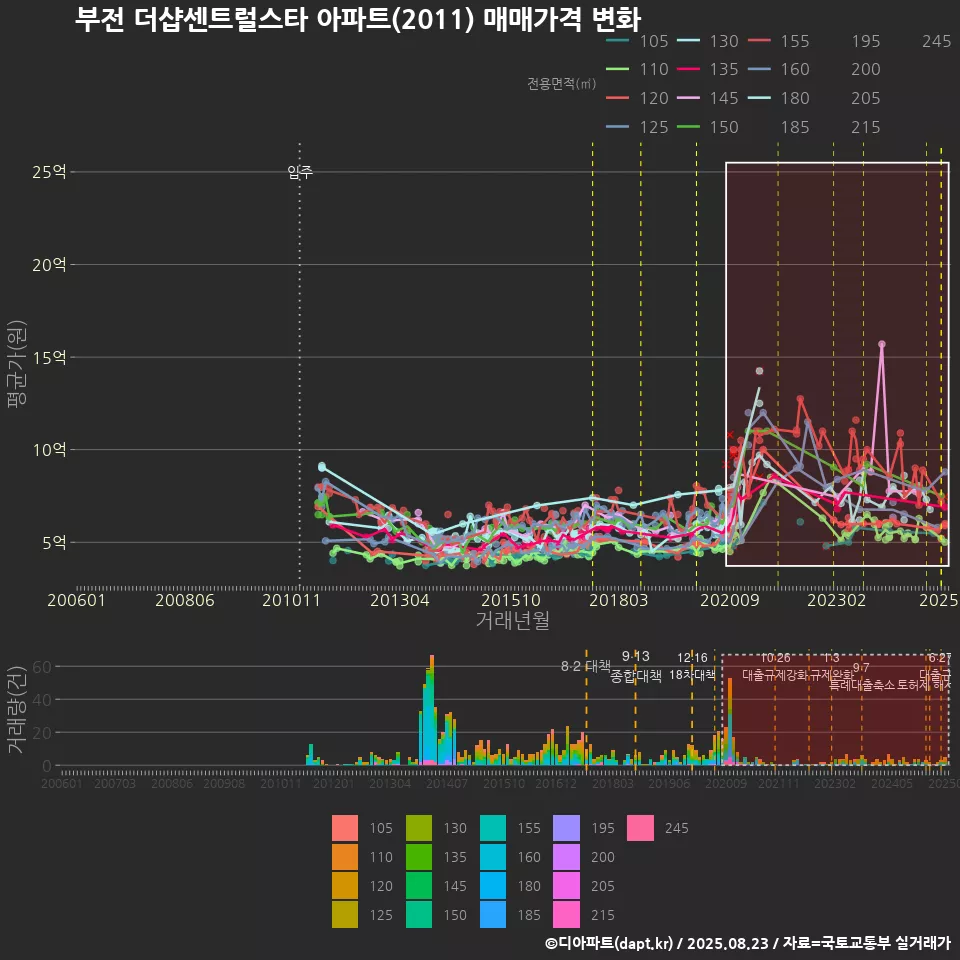
Task: Select the 202405 label on the volume chart axis
Action: point(891,783)
